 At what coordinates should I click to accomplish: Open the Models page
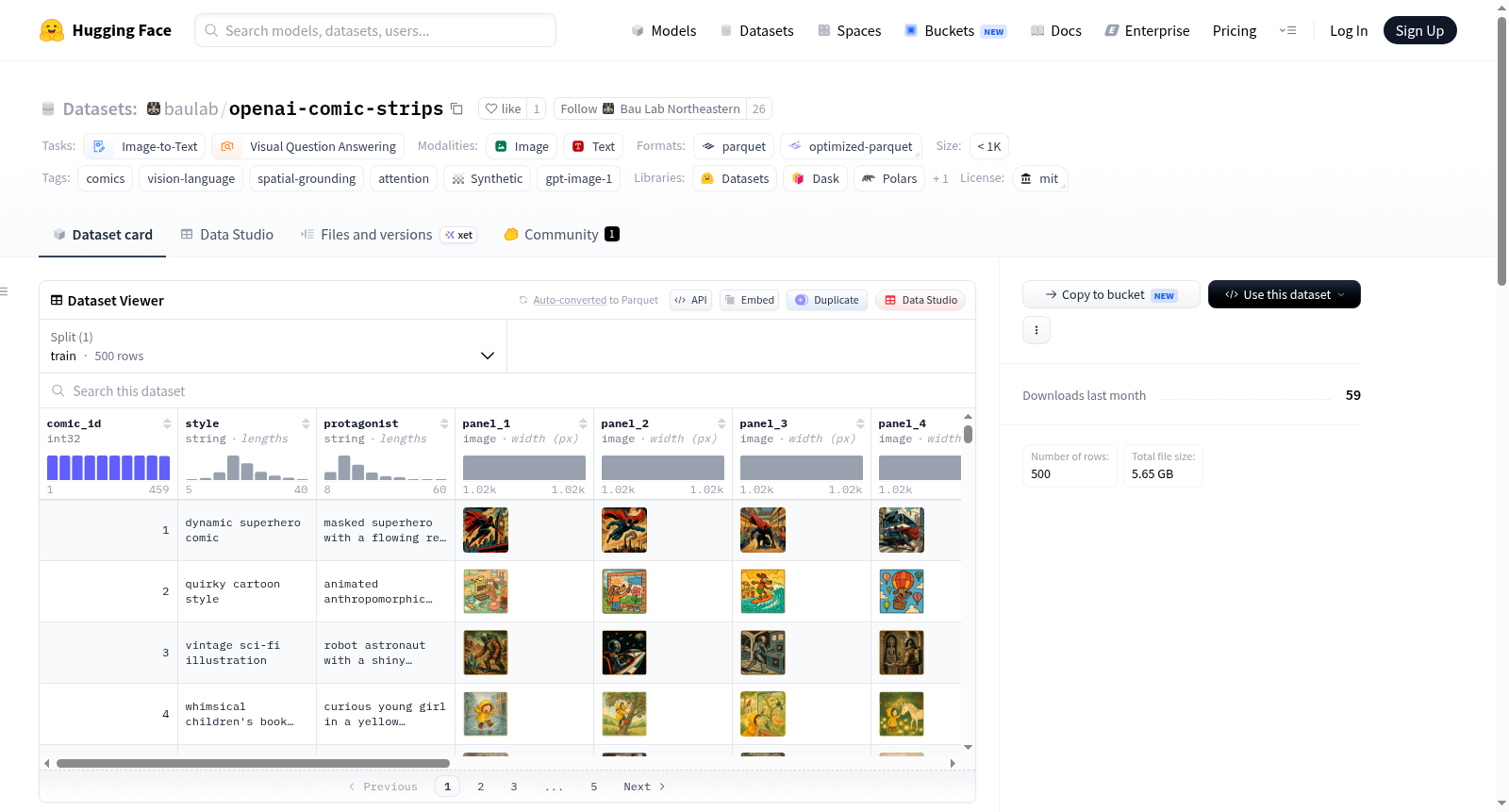pos(664,30)
